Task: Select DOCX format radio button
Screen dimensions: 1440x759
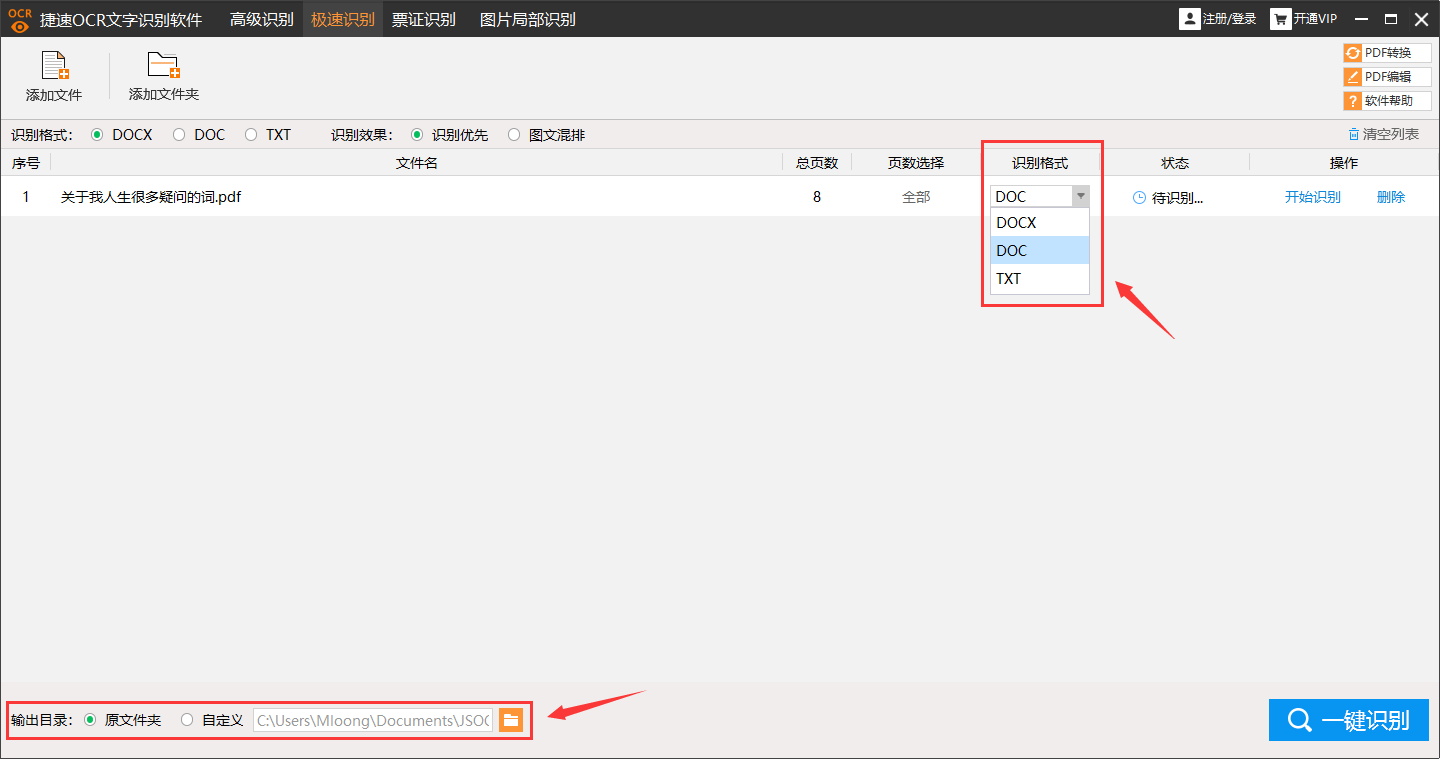Action: pyautogui.click(x=97, y=134)
